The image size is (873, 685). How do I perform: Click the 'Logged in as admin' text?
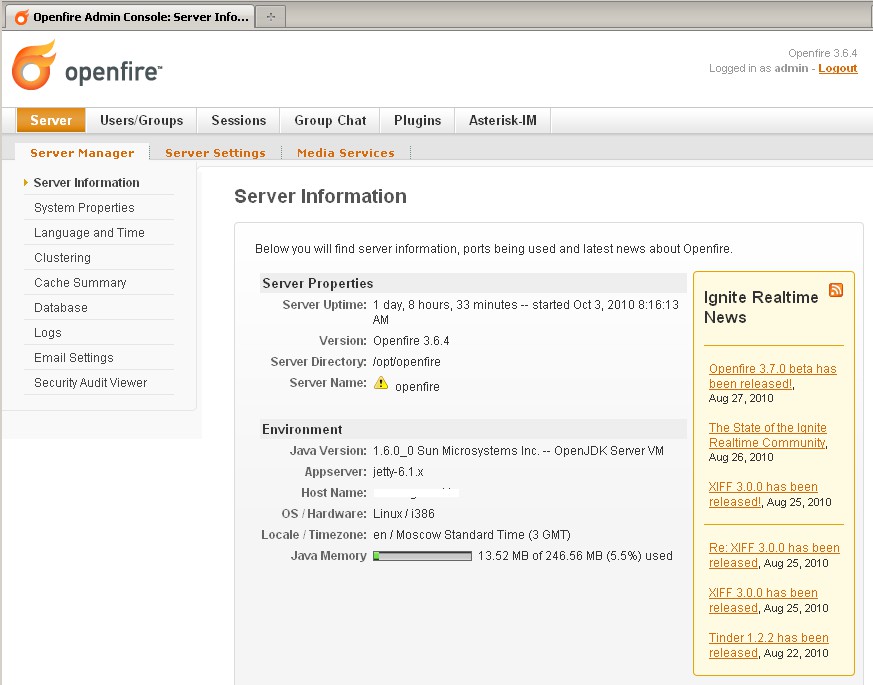coord(758,68)
